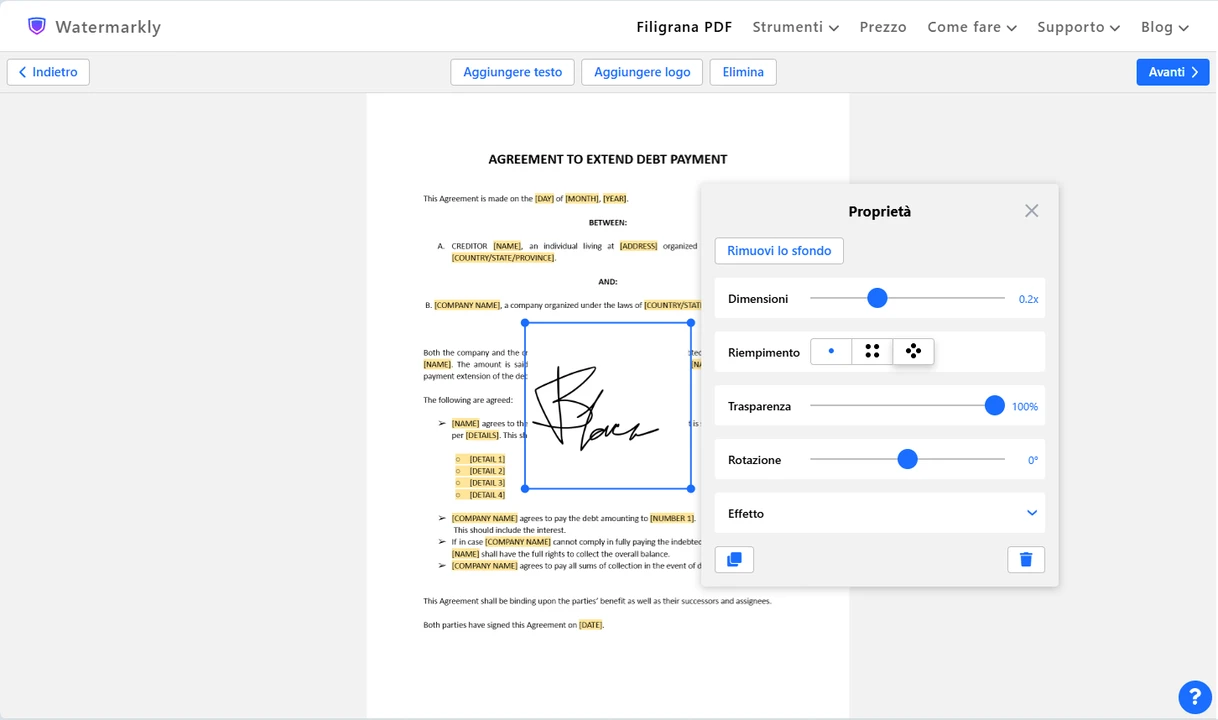Open the Supporto dropdown menu
The width and height of the screenshot is (1218, 720).
coord(1078,27)
